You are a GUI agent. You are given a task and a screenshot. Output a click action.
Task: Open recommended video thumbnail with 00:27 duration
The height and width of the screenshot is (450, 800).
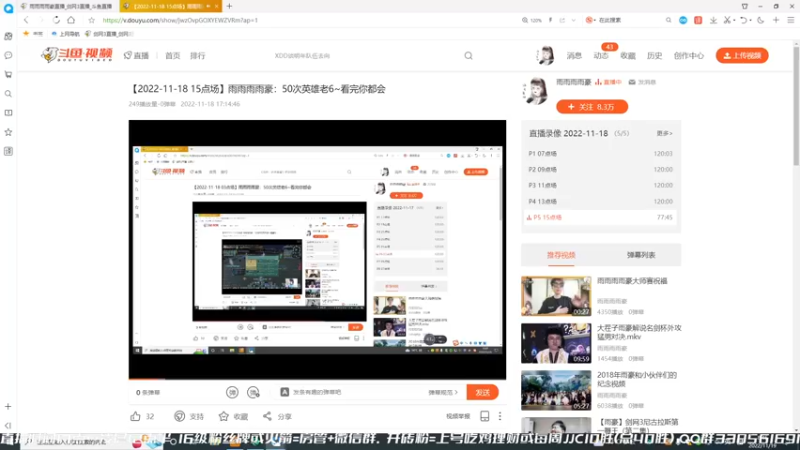pos(556,296)
